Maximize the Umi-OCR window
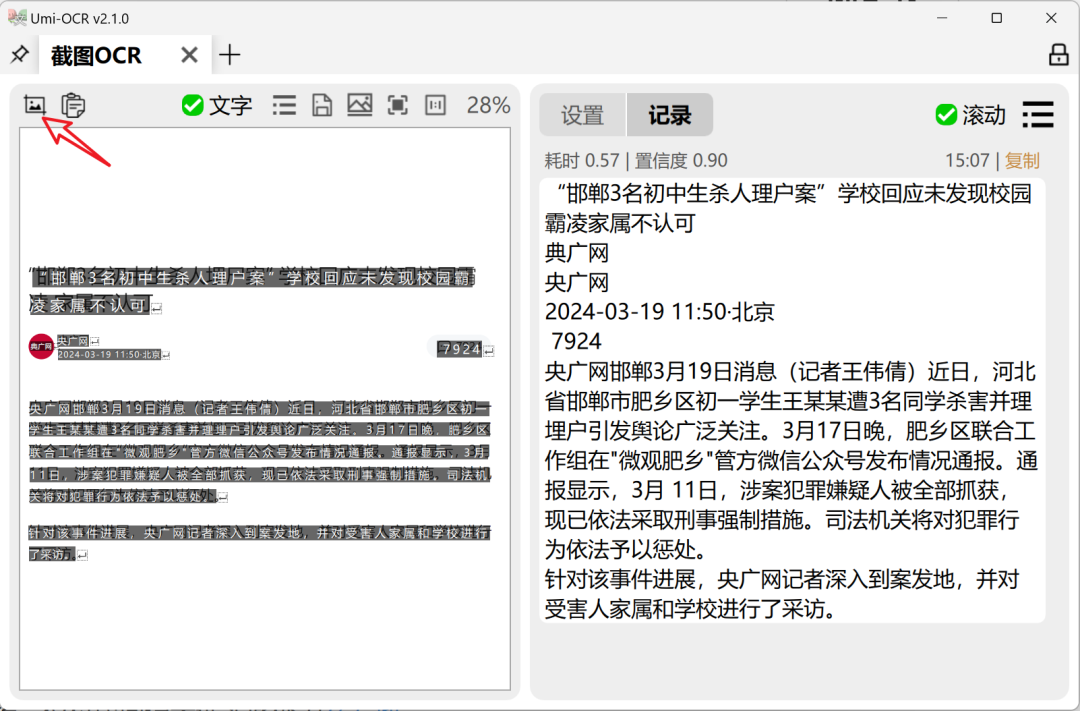The width and height of the screenshot is (1080, 711). coord(997,18)
